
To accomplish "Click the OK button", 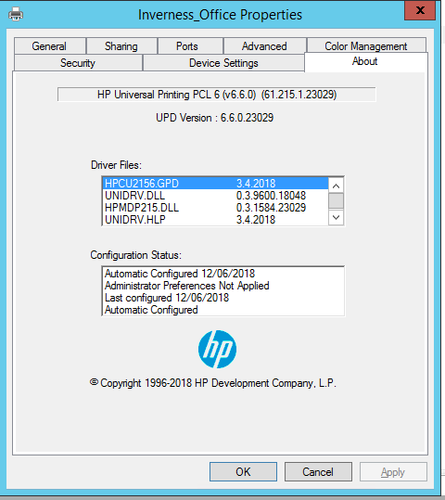I will coord(243,472).
